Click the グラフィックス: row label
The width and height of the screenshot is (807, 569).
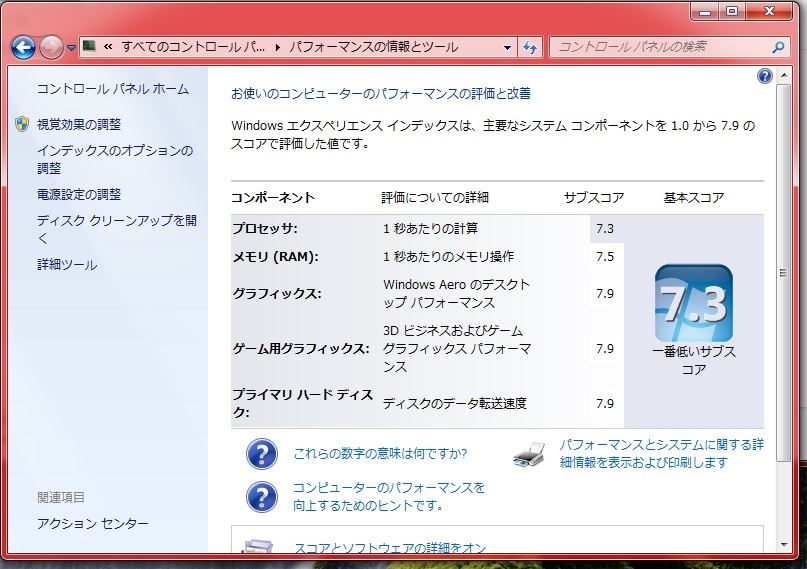[277, 294]
